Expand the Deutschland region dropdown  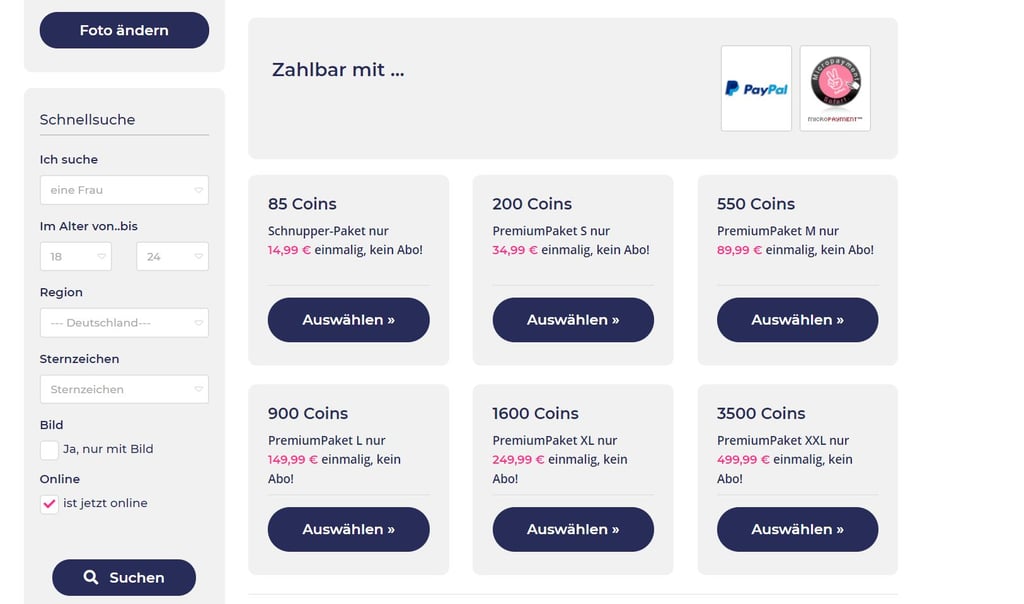tap(124, 323)
